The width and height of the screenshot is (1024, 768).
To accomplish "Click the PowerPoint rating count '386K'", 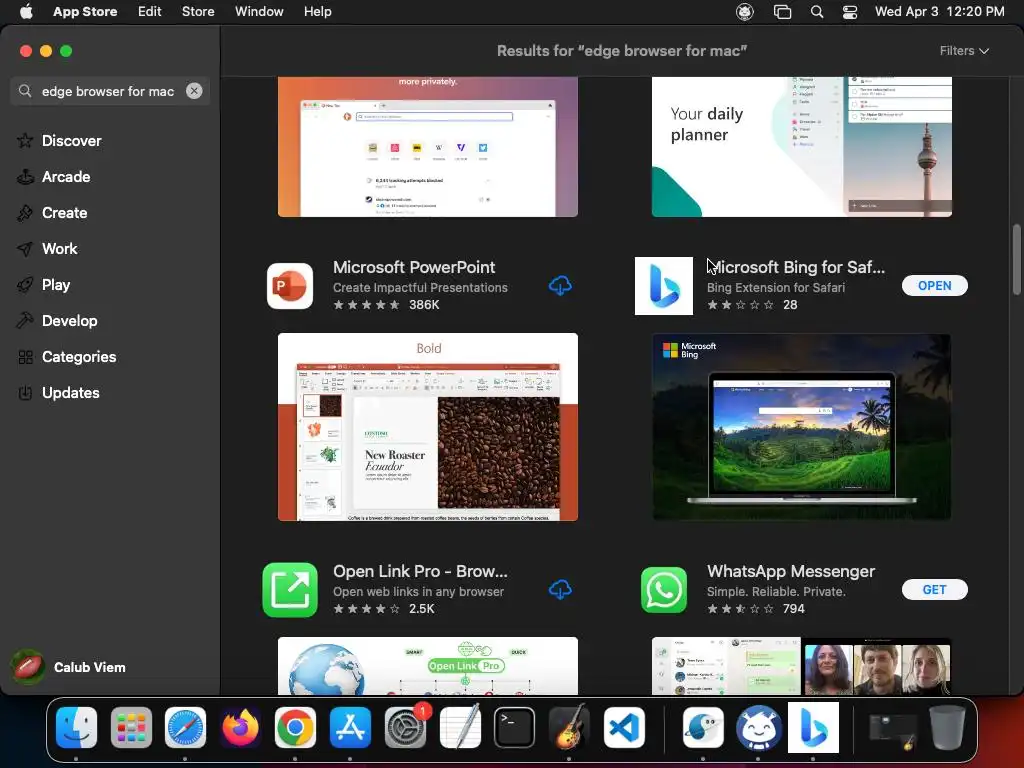I will pyautogui.click(x=424, y=304).
